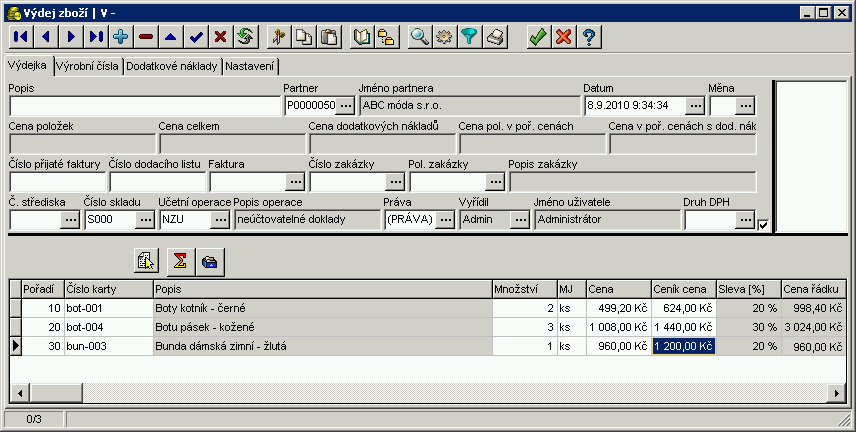Screen dimensions: 856x432
Task: Click the refresh data toolbar icon
Action: point(245,37)
